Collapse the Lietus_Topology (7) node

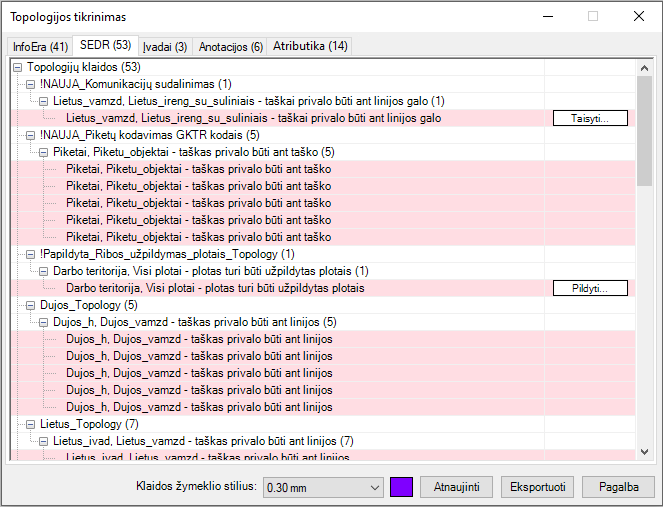coord(30,424)
